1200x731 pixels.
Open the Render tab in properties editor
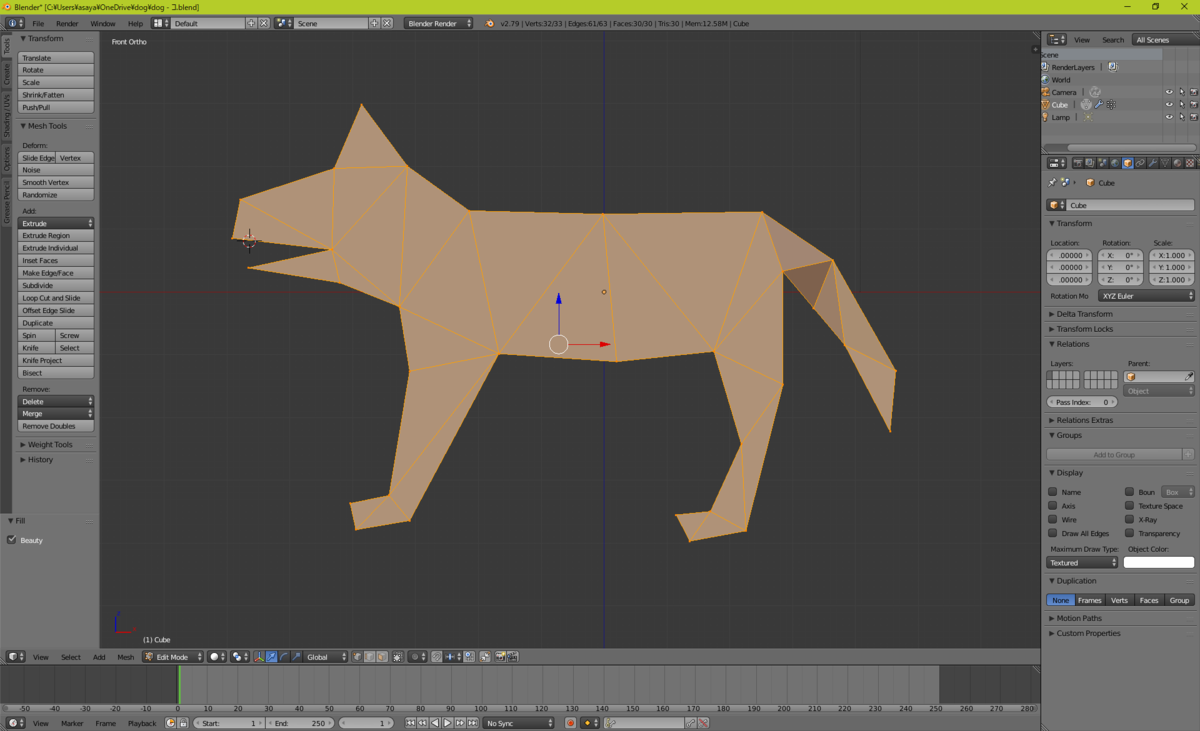[1078, 163]
